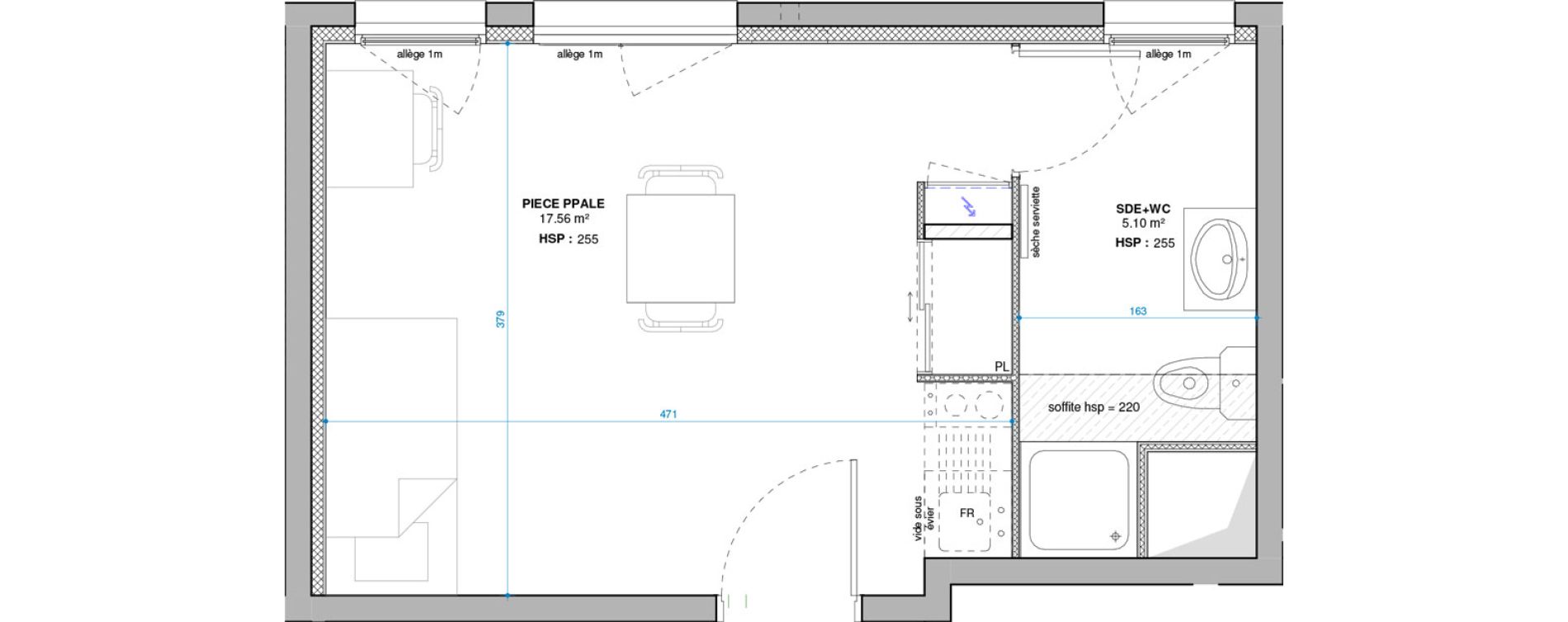1568x622 pixels.
Task: Click the 'HSP : 255' label in main room
Action: tap(569, 239)
